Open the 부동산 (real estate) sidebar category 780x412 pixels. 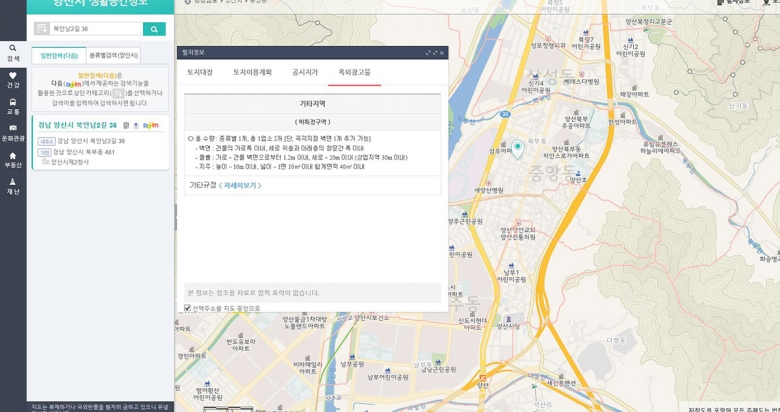tap(13, 160)
